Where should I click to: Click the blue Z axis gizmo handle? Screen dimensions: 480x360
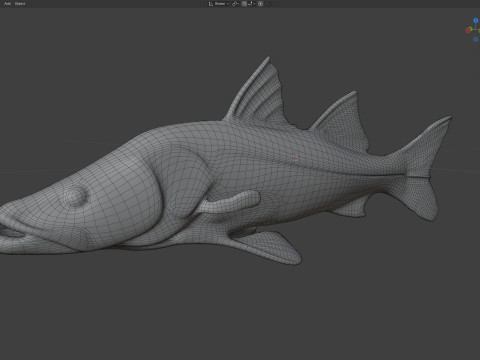pos(476,21)
